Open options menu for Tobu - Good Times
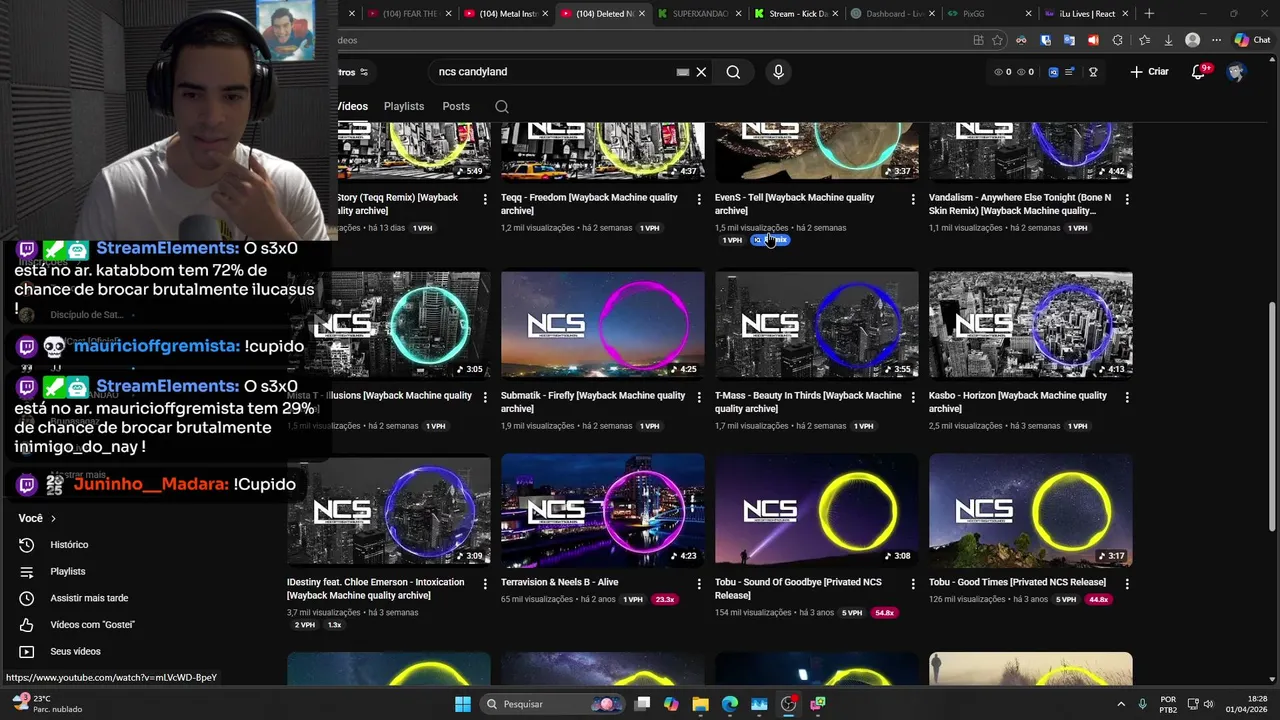Screen dimensions: 1280x720 pyautogui.click(x=1127, y=584)
